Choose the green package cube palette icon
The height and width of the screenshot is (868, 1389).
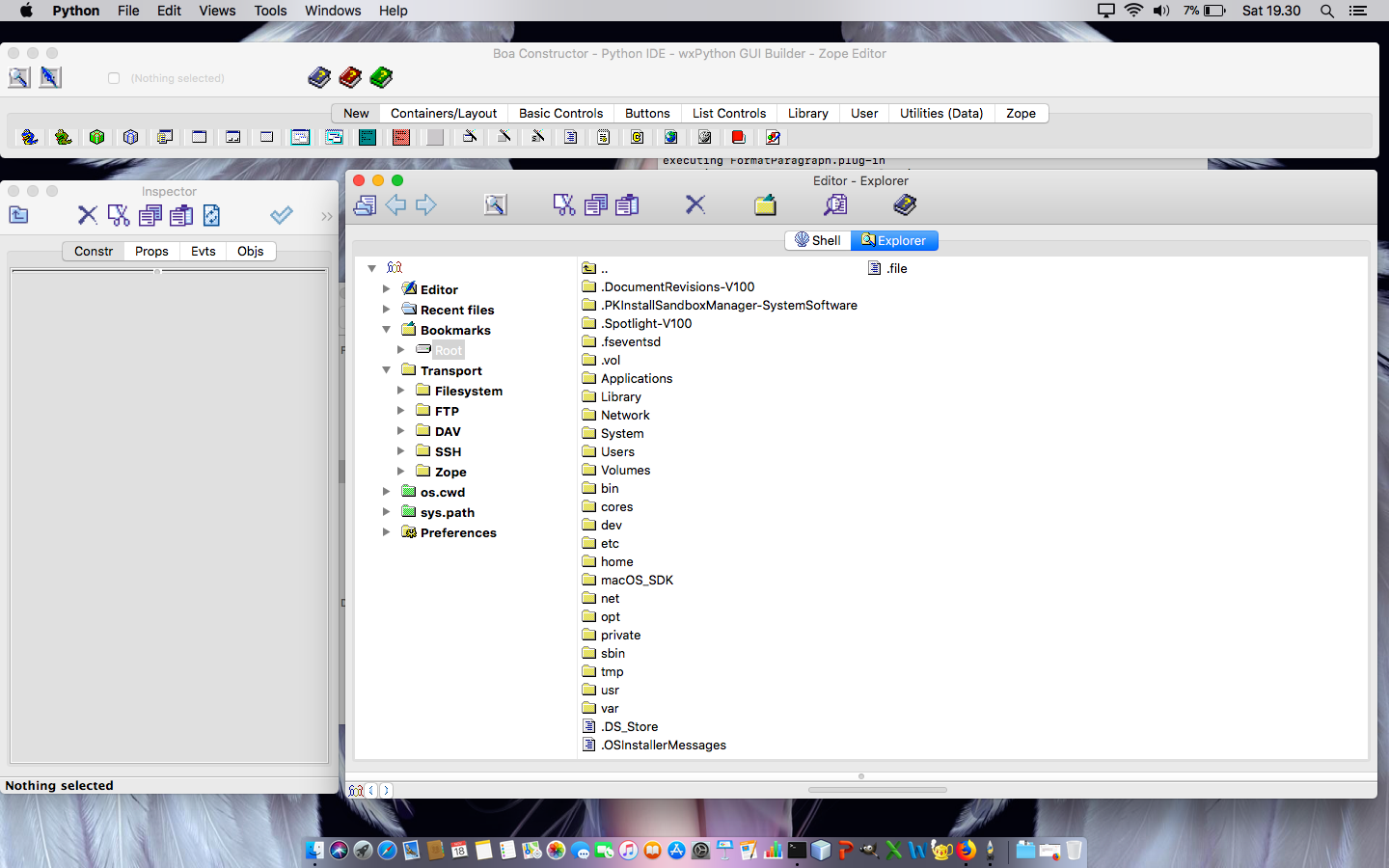[97, 137]
